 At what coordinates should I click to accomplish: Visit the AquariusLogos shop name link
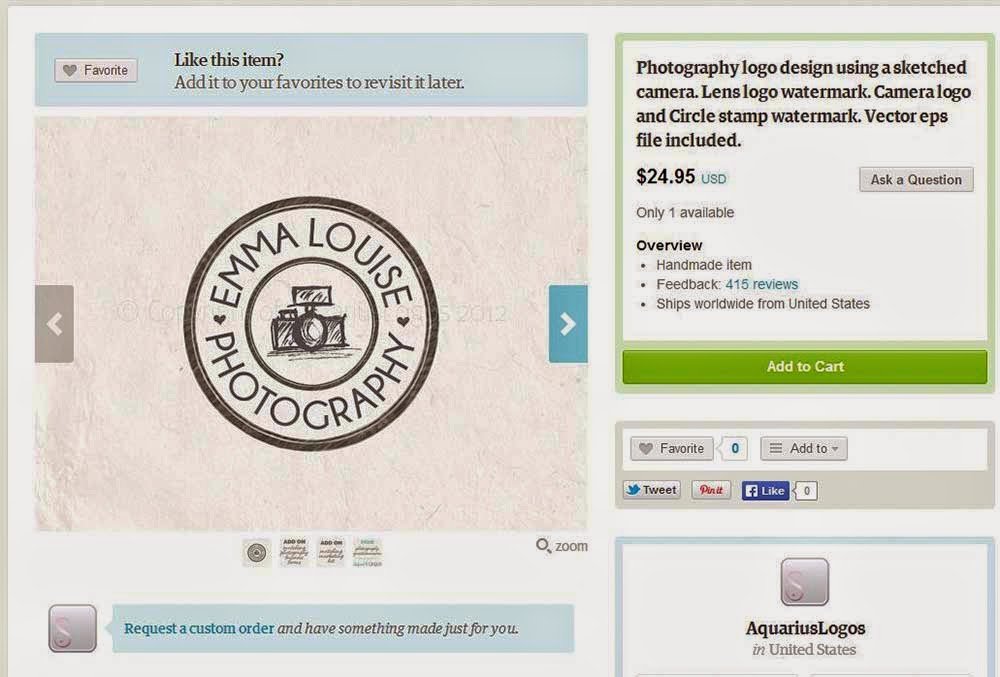pos(805,628)
